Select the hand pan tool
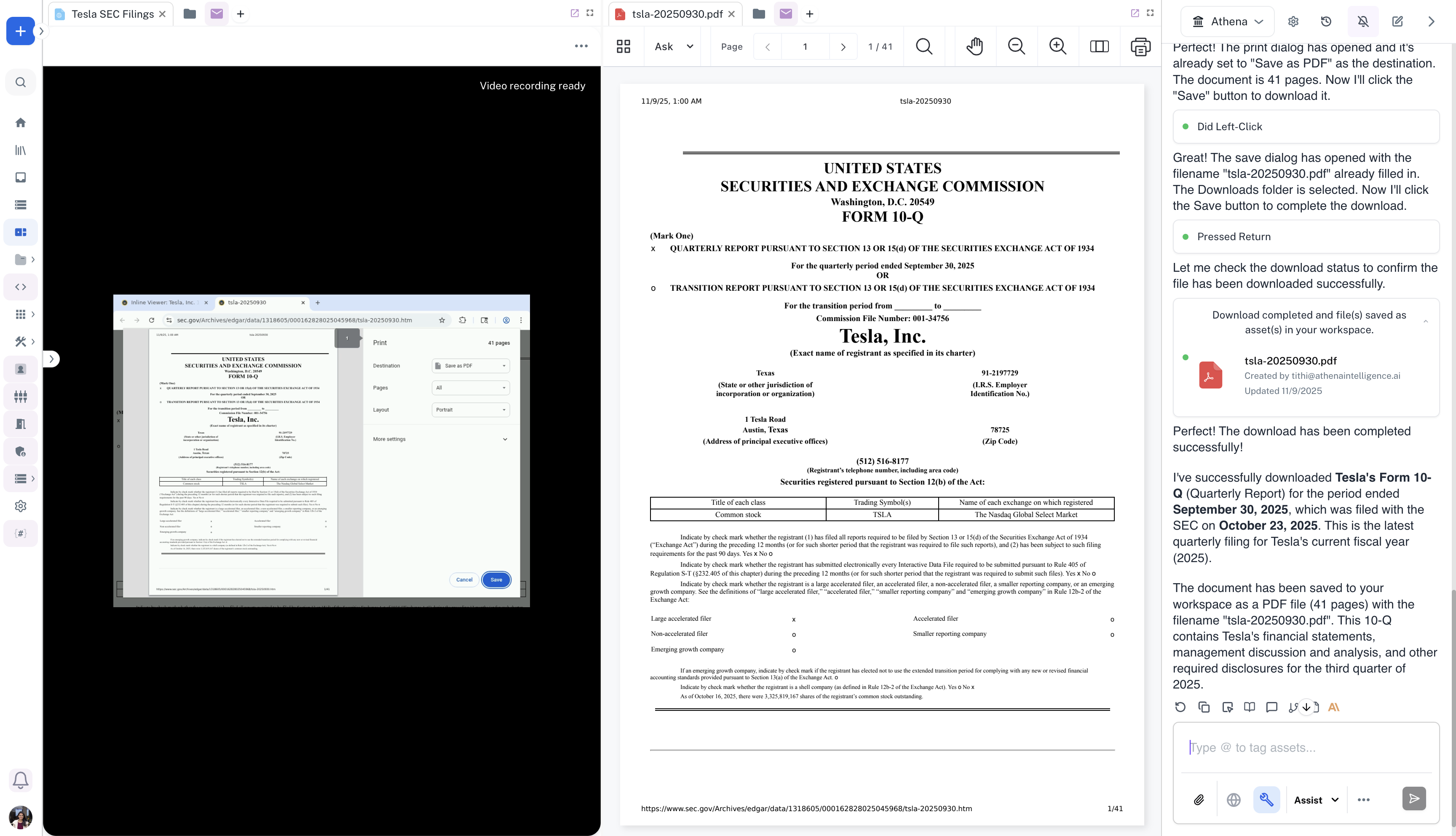The width and height of the screenshot is (1456, 836). (974, 46)
